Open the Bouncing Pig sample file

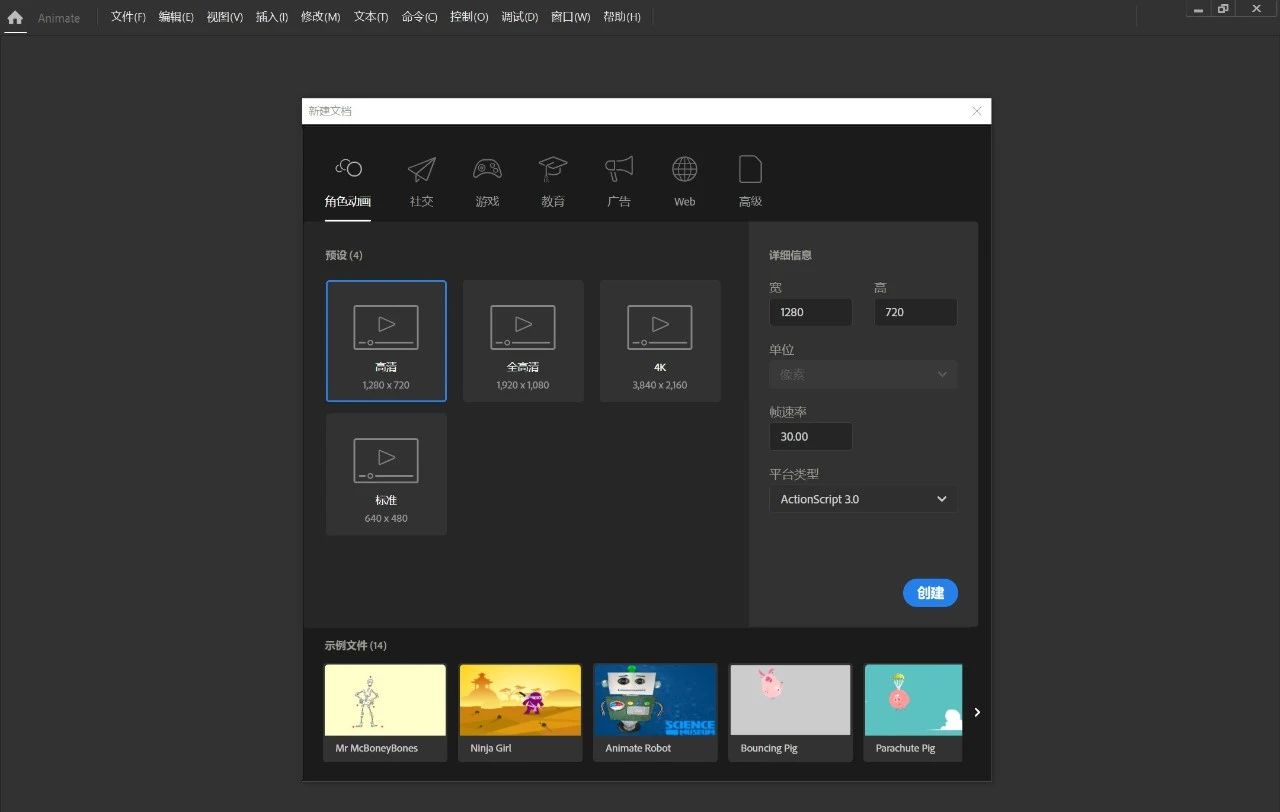pyautogui.click(x=790, y=713)
